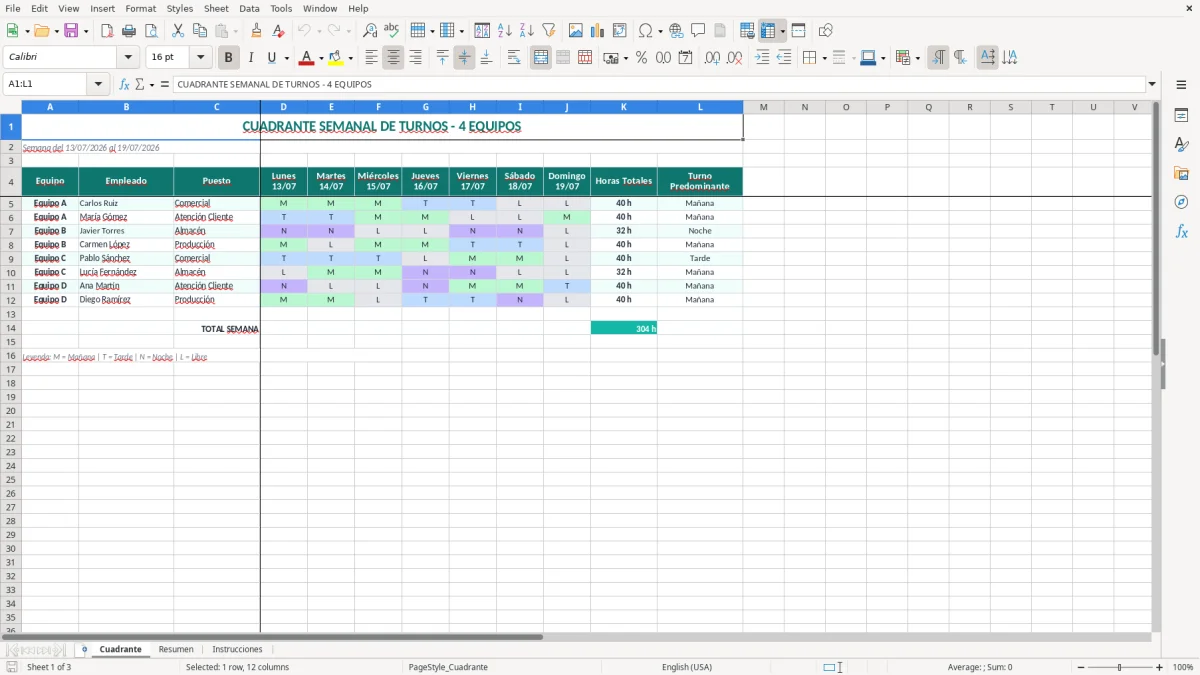The height and width of the screenshot is (675, 1200).
Task: Click the Insert Comment icon
Action: [698, 31]
